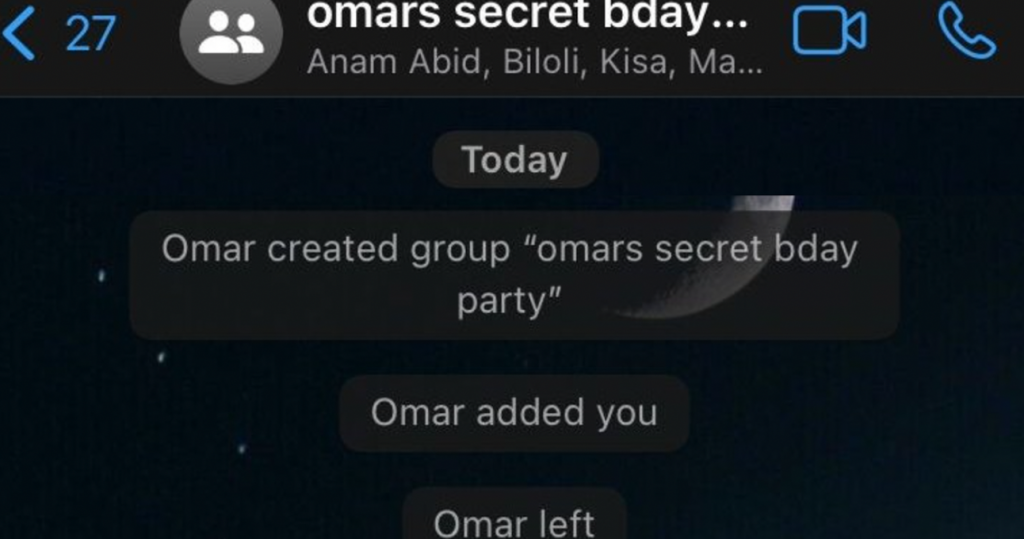This screenshot has width=1024, height=539.
Task: Tap the word "party" in the group-created notice
Action: coord(501,302)
